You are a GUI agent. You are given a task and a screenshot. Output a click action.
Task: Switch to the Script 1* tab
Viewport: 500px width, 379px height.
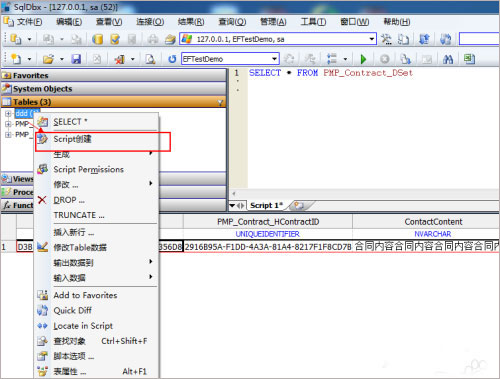(x=266, y=206)
